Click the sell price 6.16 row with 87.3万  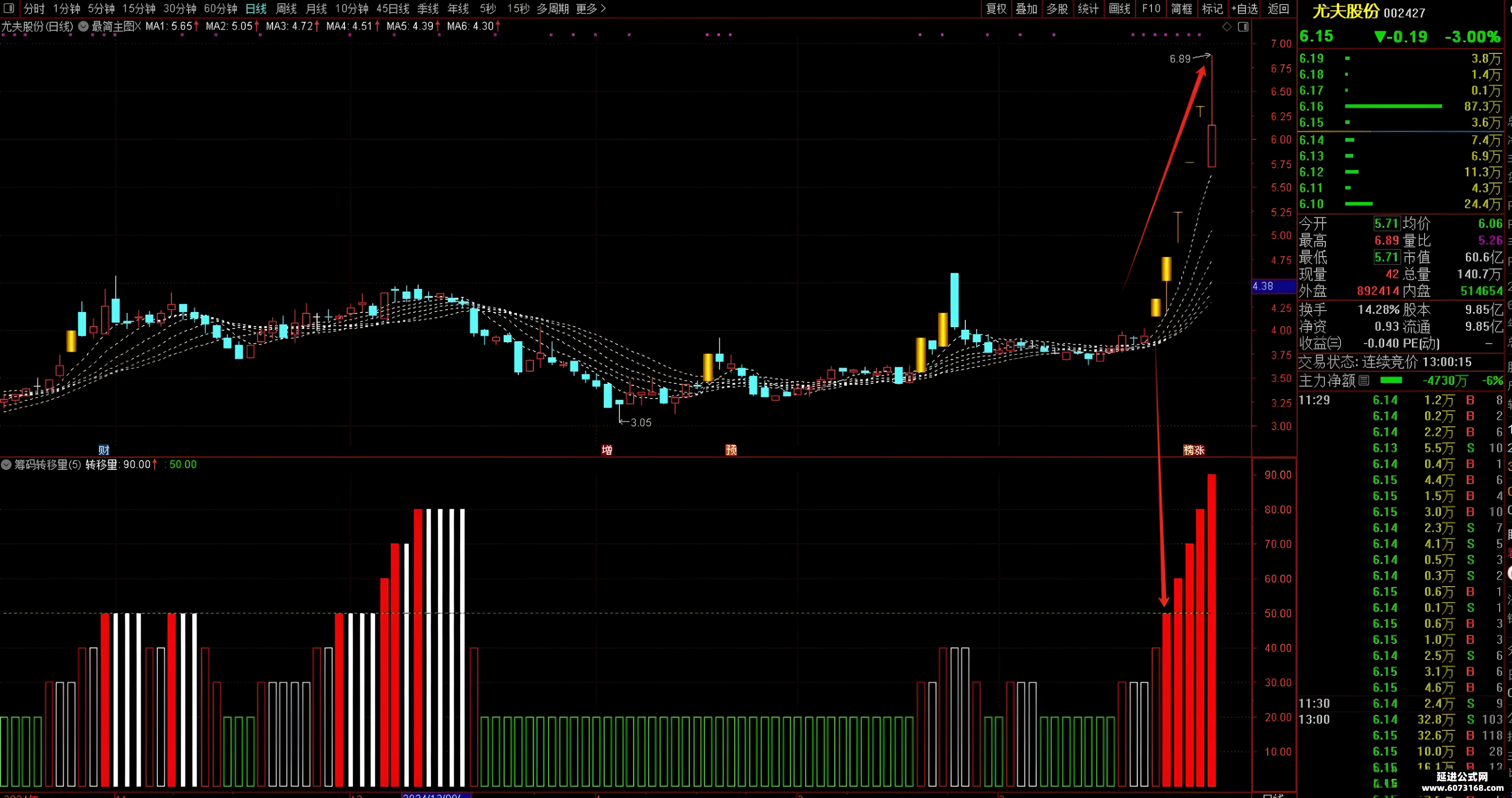1400,106
